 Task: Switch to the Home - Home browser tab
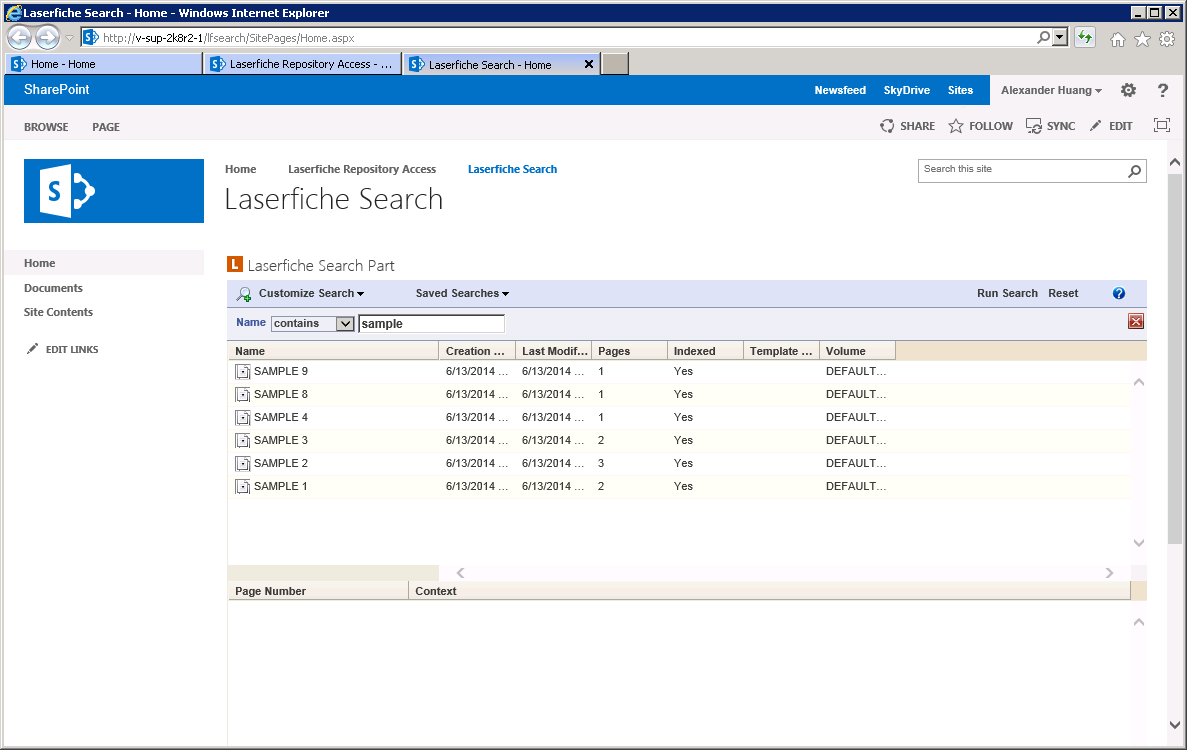click(x=104, y=64)
